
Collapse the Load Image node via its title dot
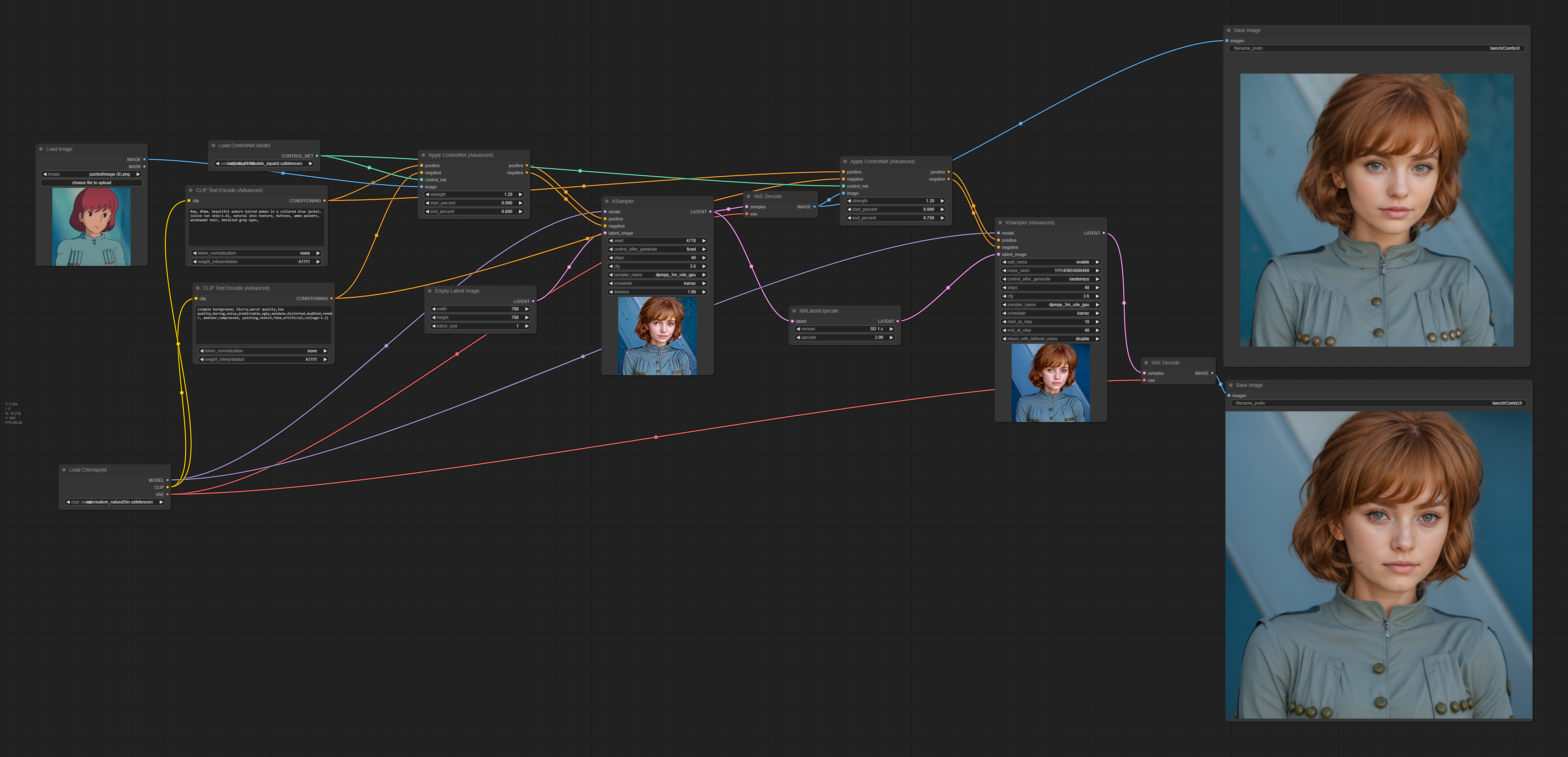tap(41, 149)
